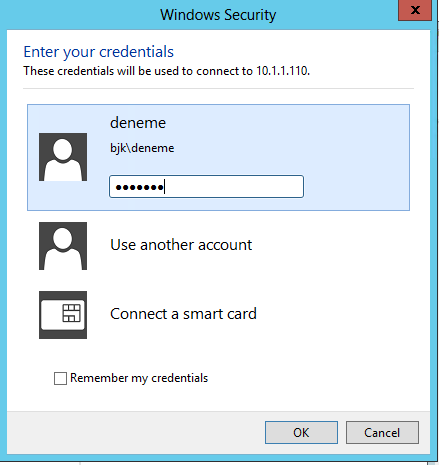
Task: Click the masked password dots
Action: [139, 187]
